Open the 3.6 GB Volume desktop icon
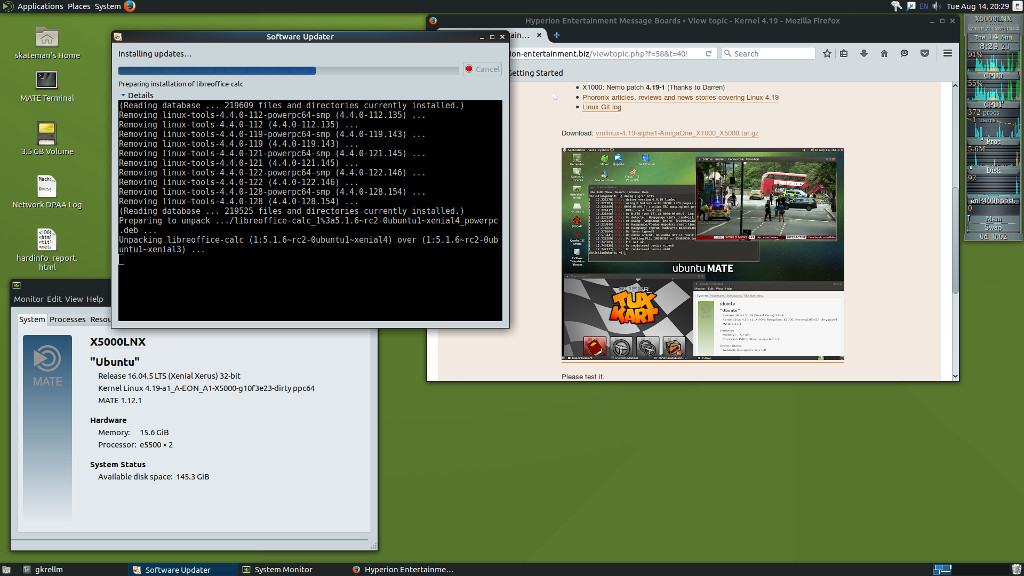The image size is (1024, 576). point(46,138)
